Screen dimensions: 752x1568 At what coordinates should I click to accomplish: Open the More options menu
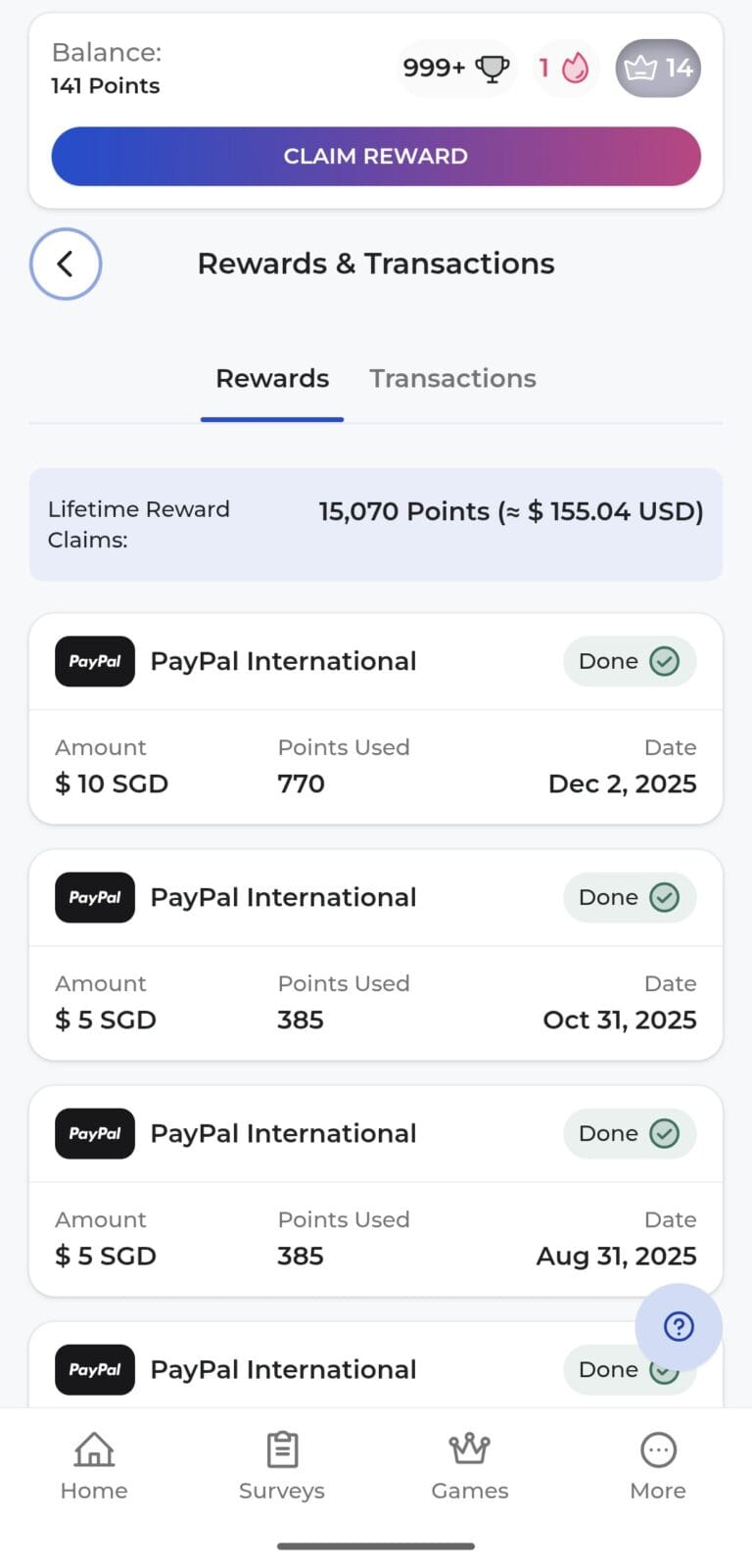(658, 1466)
